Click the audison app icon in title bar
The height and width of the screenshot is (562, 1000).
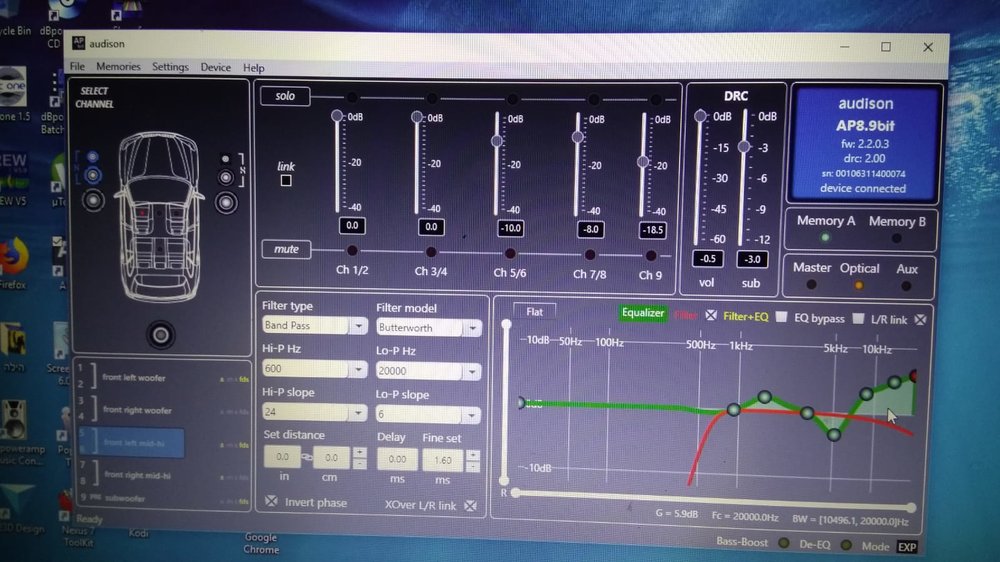(x=78, y=43)
